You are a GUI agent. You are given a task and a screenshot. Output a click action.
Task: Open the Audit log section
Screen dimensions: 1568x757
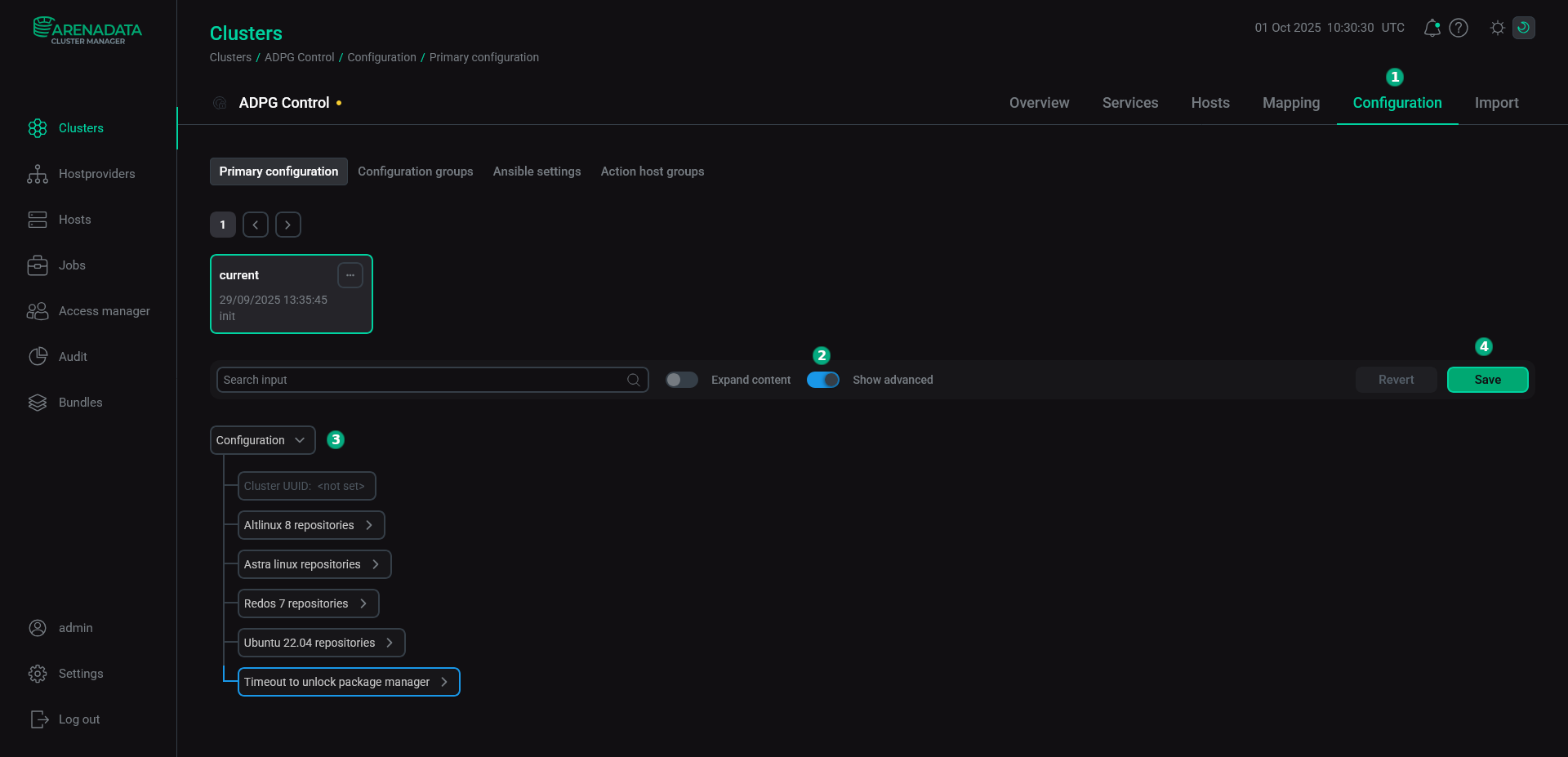(73, 356)
